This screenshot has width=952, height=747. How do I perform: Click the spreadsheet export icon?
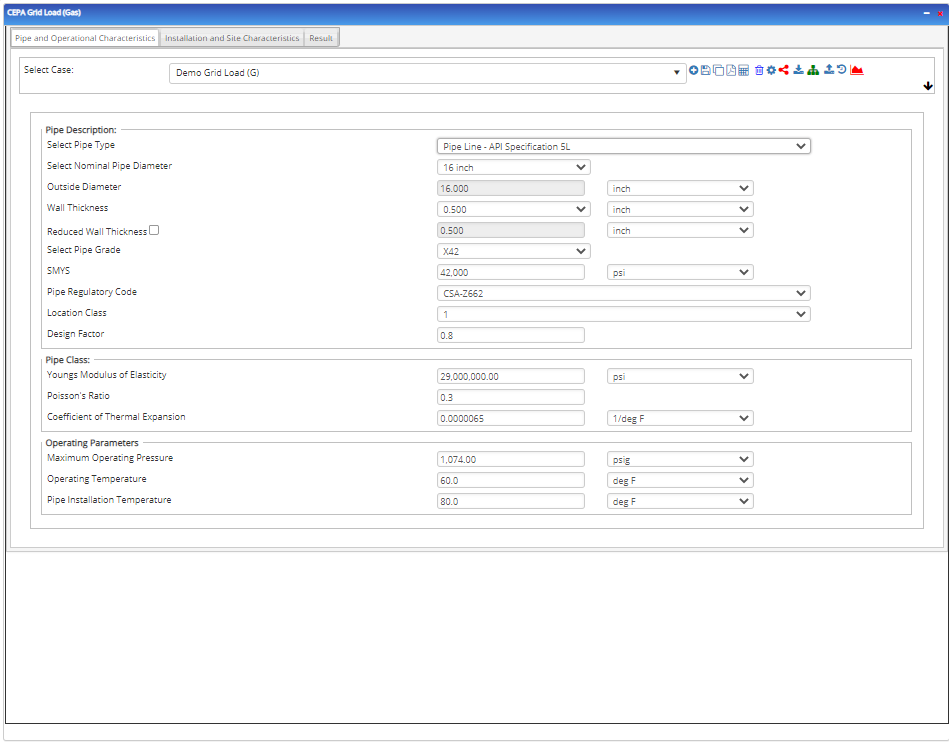tap(744, 69)
